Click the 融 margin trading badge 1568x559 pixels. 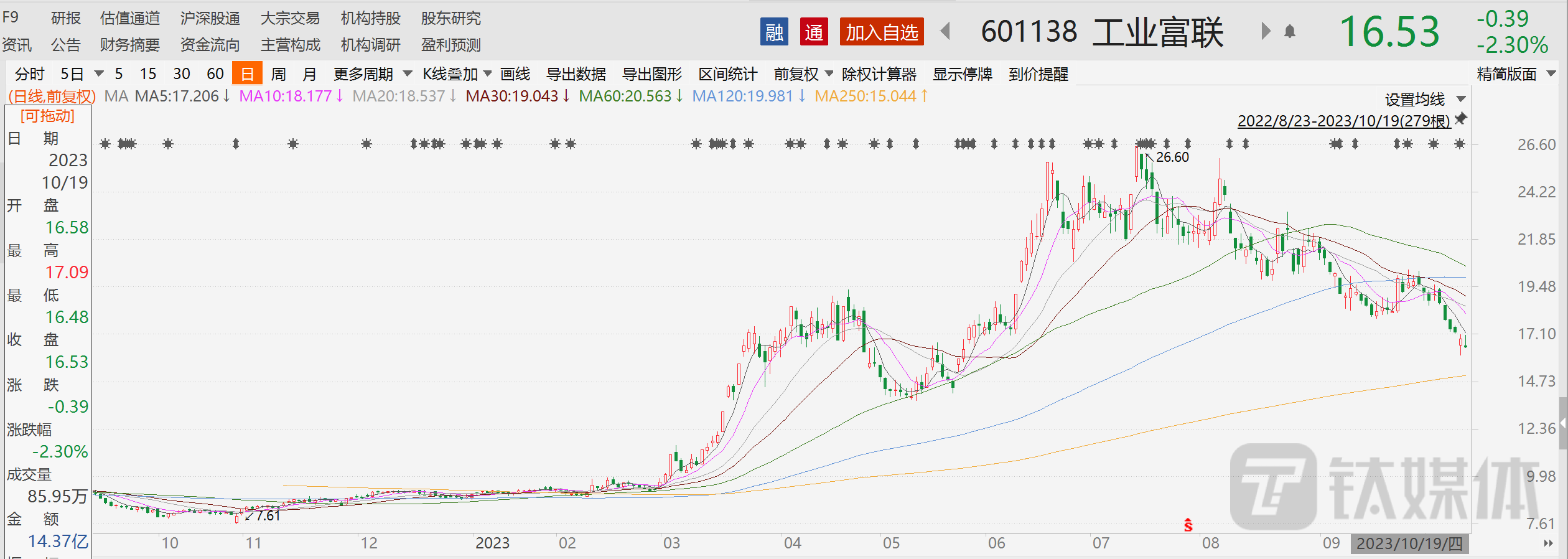click(x=774, y=32)
